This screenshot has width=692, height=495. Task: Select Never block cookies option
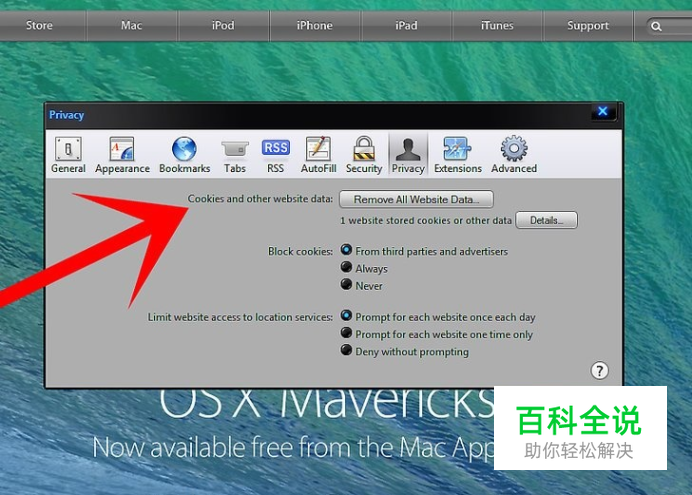click(x=346, y=284)
